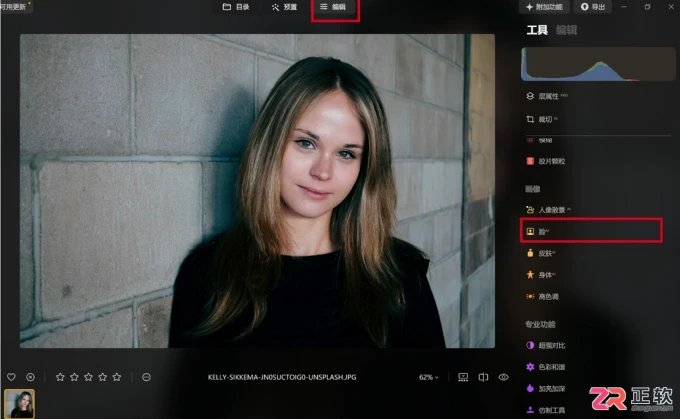Click the 专业功能 professional section heading
The image size is (680, 419).
pyautogui.click(x=540, y=324)
